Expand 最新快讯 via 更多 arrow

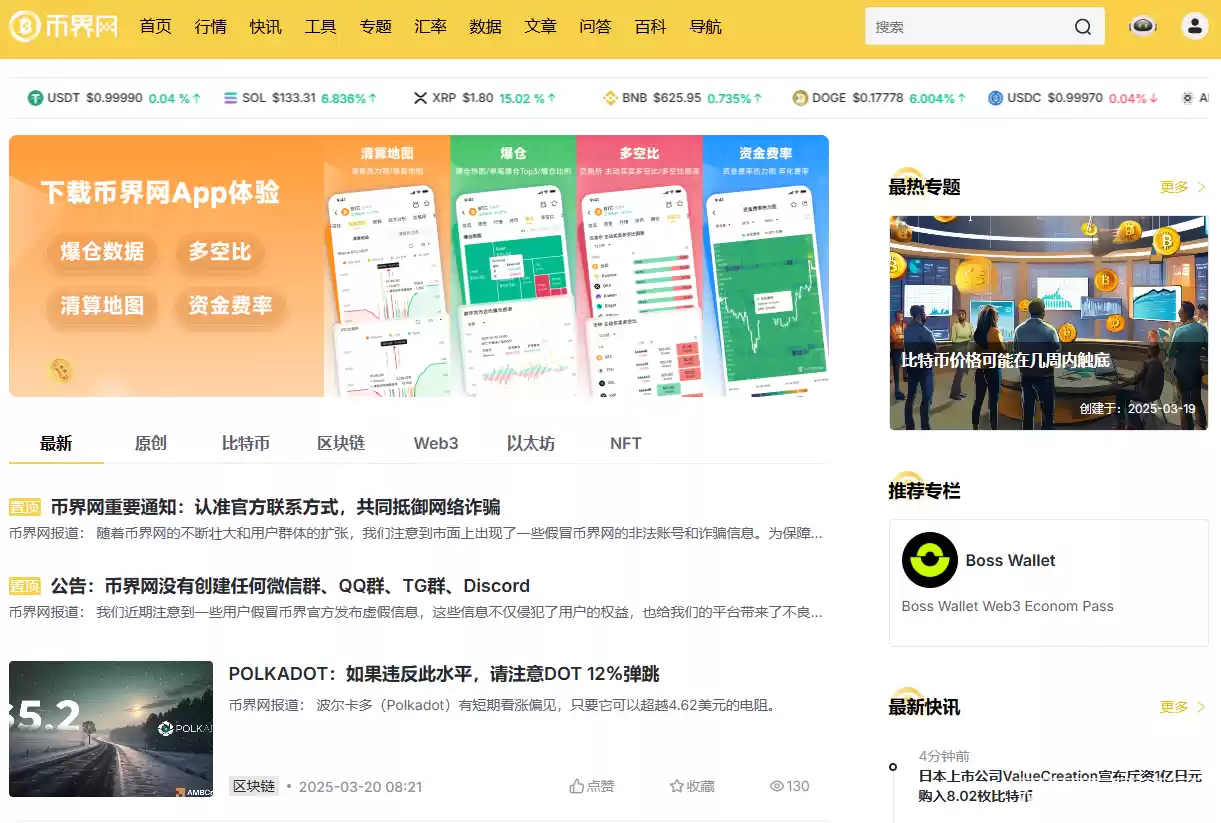[x=1183, y=707]
